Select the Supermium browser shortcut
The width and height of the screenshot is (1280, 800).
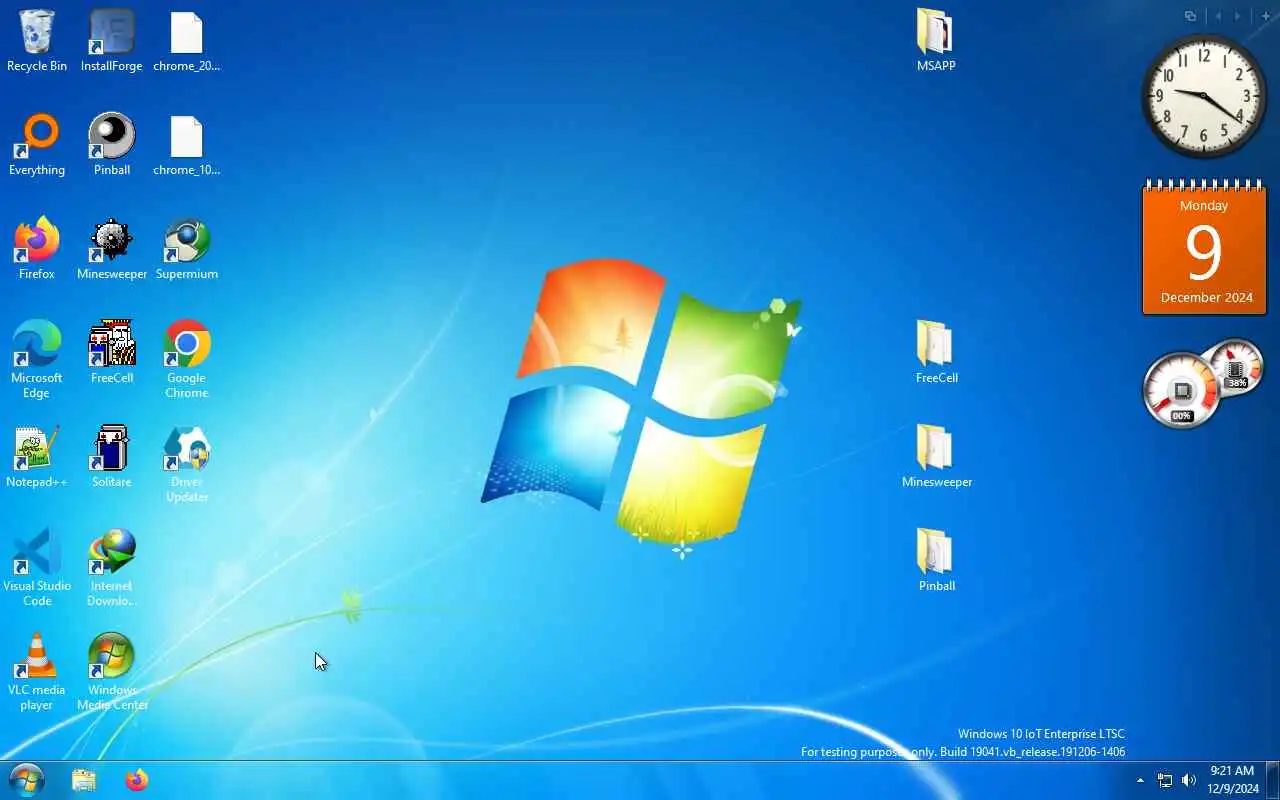point(186,249)
